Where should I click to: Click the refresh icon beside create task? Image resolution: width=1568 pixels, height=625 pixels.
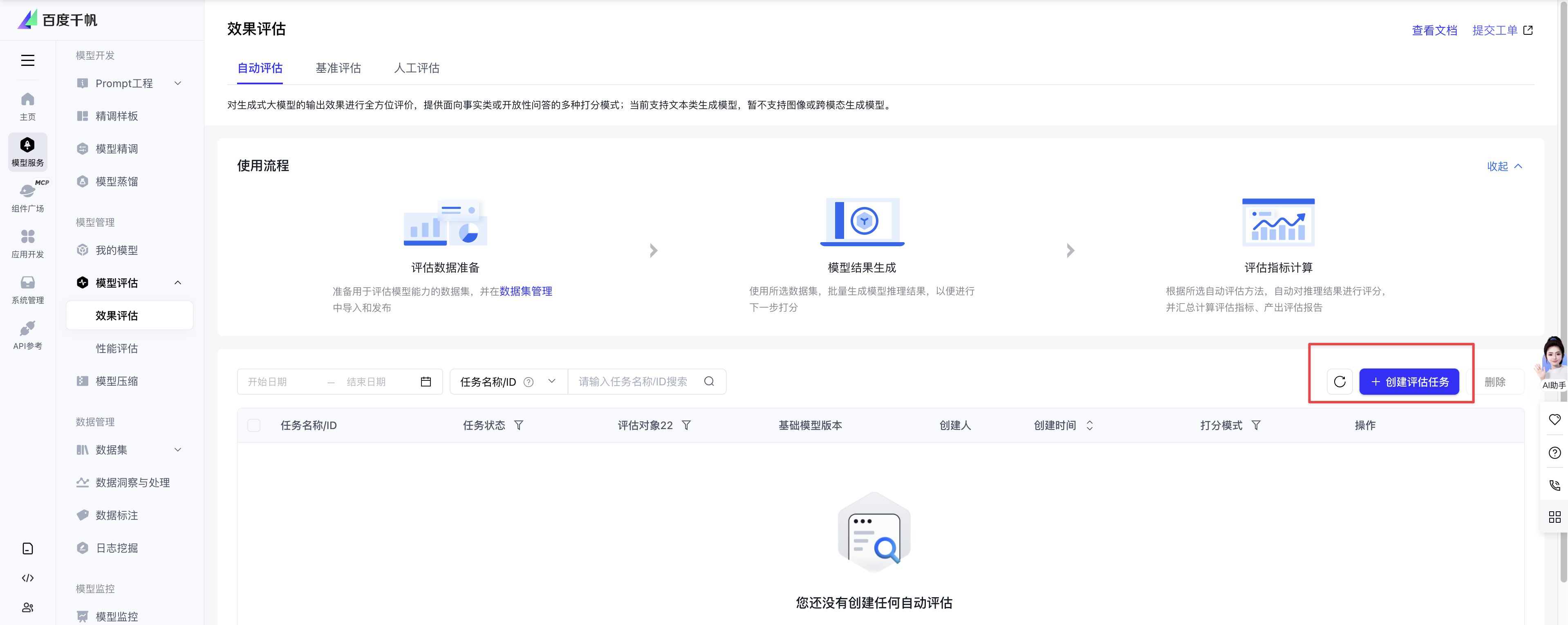[x=1339, y=382]
